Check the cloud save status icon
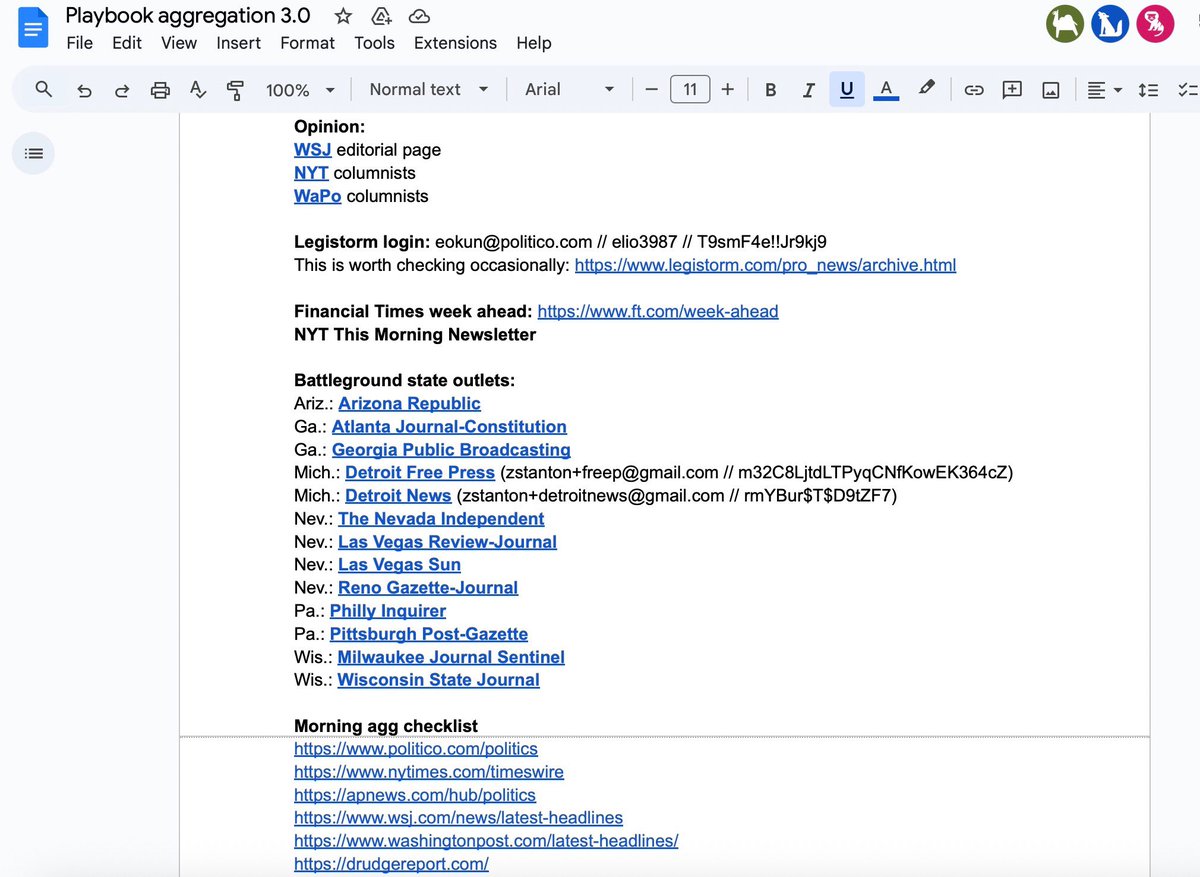 [x=419, y=16]
